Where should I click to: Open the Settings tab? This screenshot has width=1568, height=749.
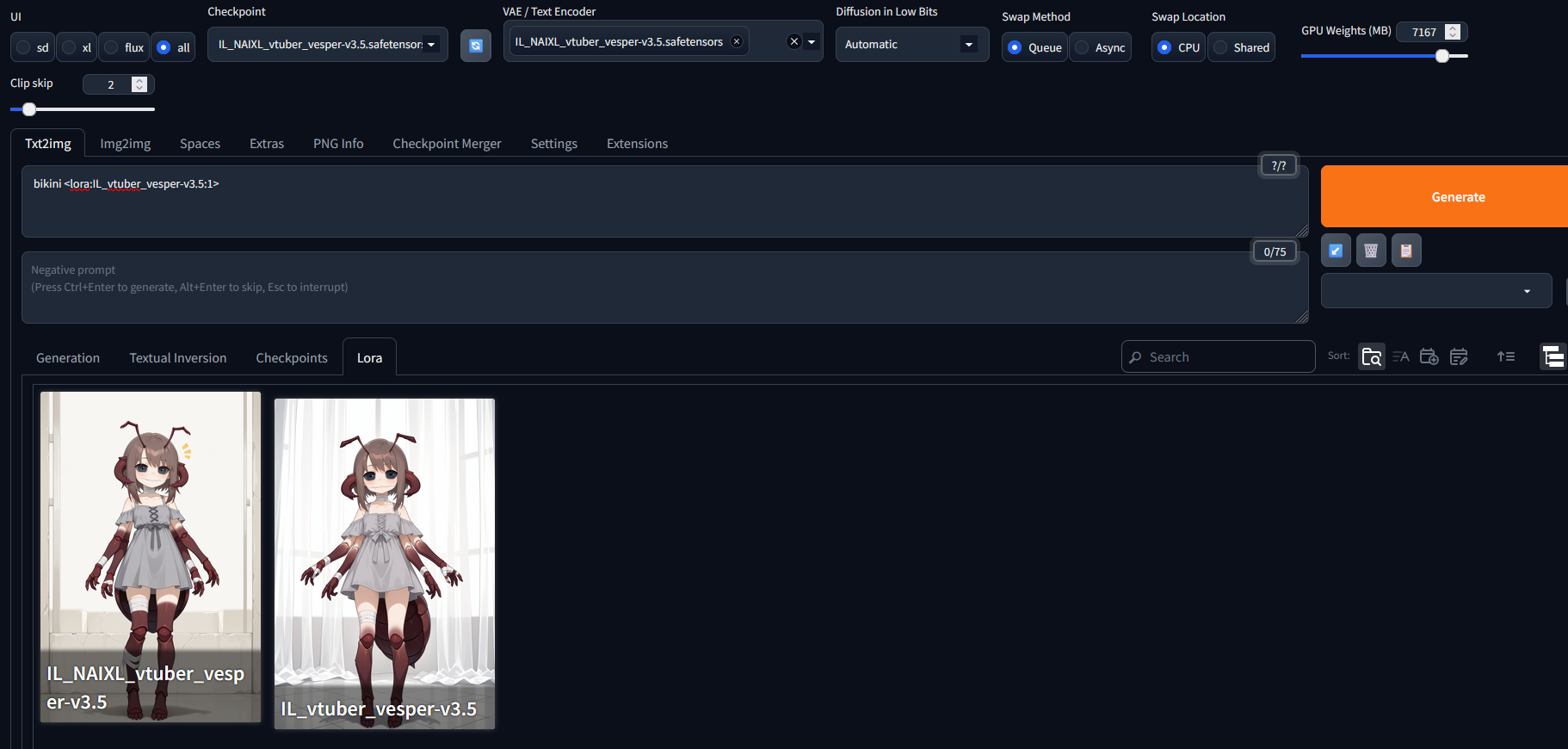[554, 144]
